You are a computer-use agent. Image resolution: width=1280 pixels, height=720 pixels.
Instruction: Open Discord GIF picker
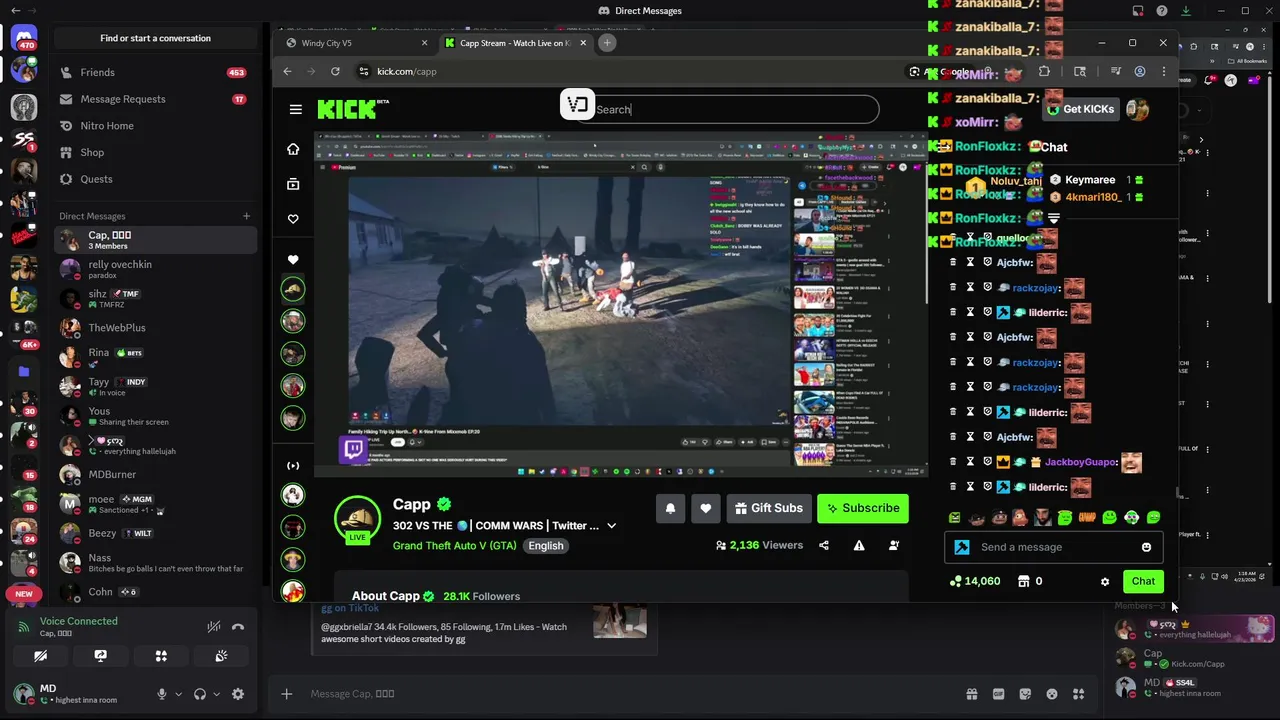(998, 694)
